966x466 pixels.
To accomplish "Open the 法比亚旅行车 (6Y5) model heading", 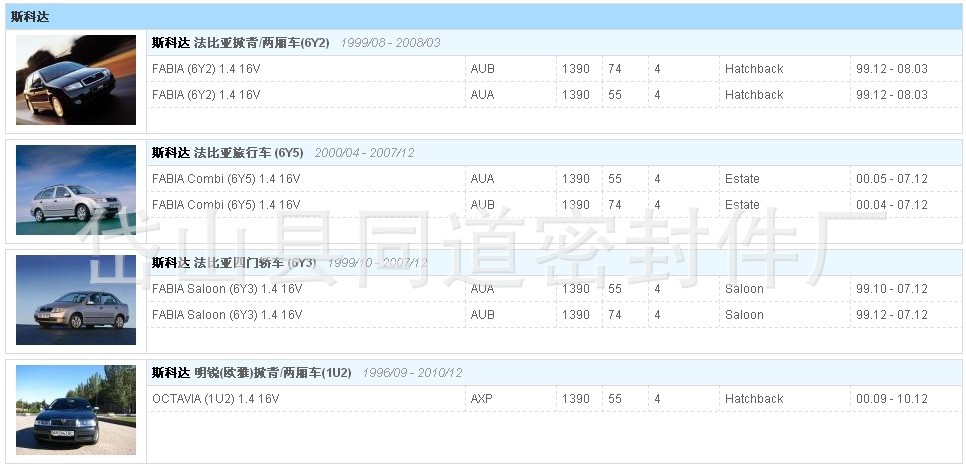I will (x=228, y=153).
